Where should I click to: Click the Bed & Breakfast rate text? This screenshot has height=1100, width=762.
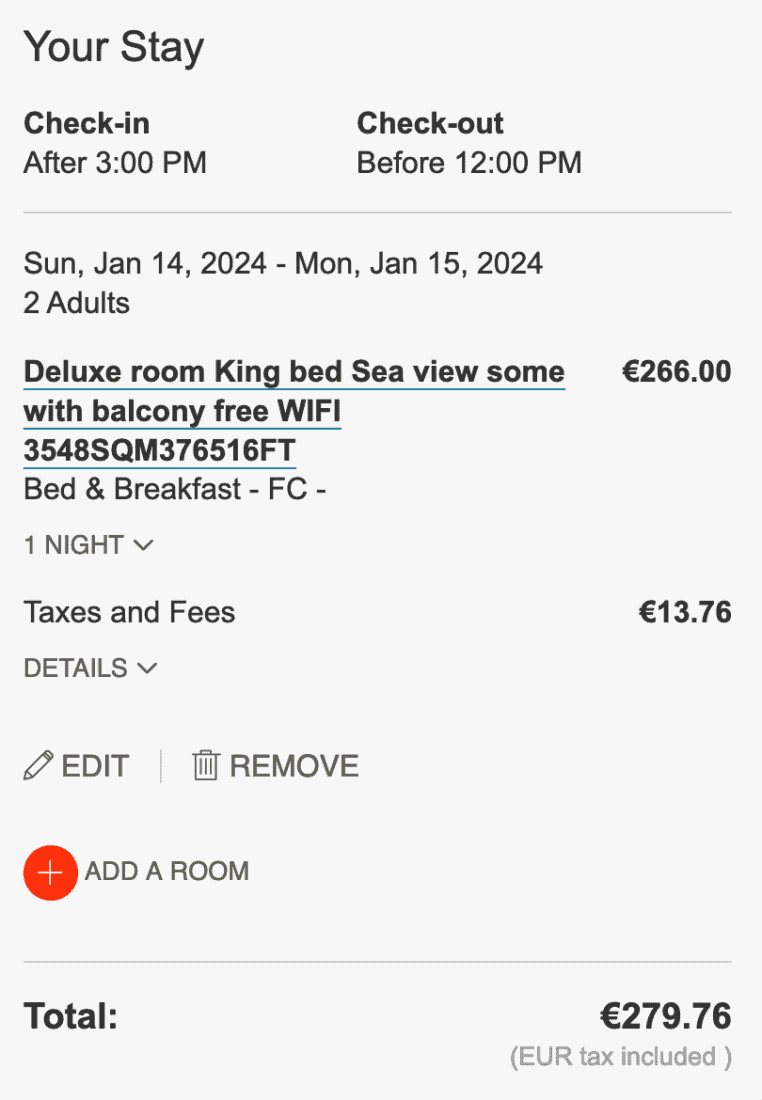175,489
